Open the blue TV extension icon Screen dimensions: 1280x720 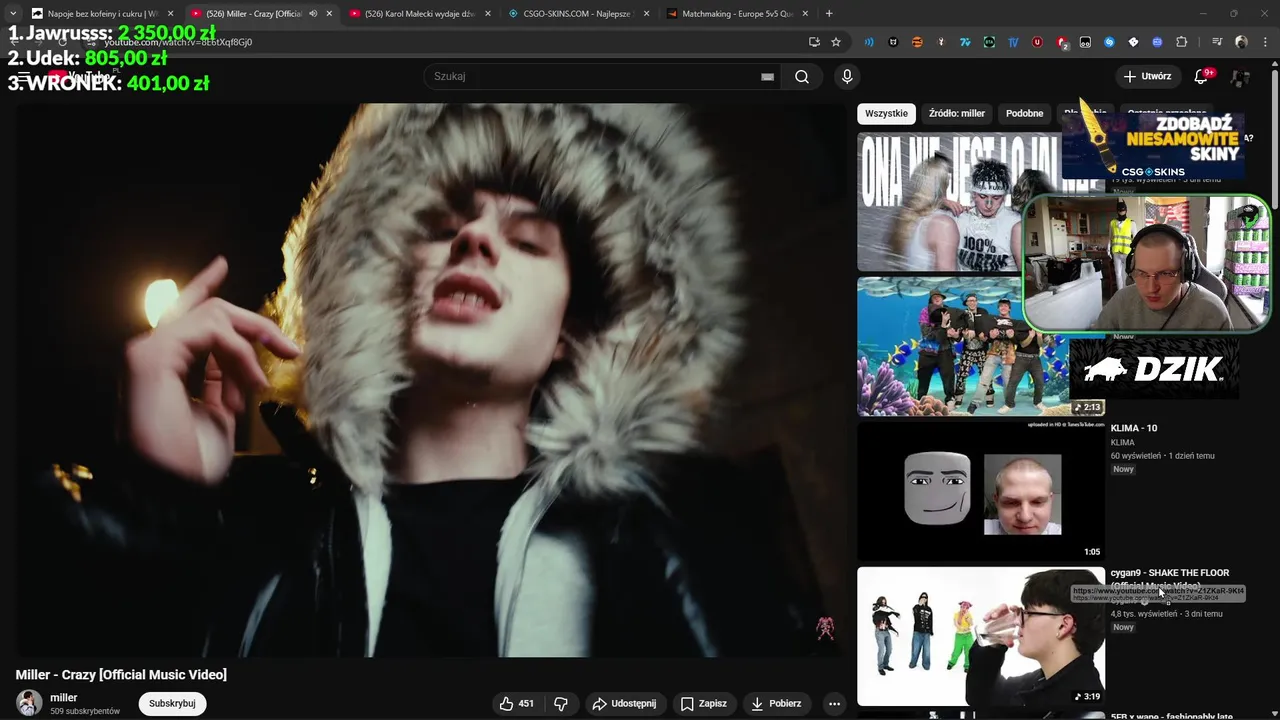coord(1013,42)
